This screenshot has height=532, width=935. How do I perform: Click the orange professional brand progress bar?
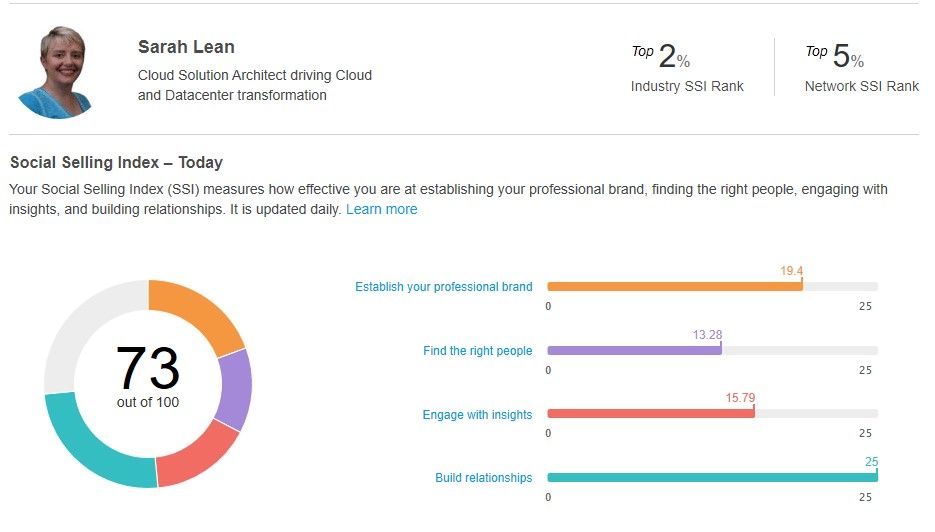point(675,287)
